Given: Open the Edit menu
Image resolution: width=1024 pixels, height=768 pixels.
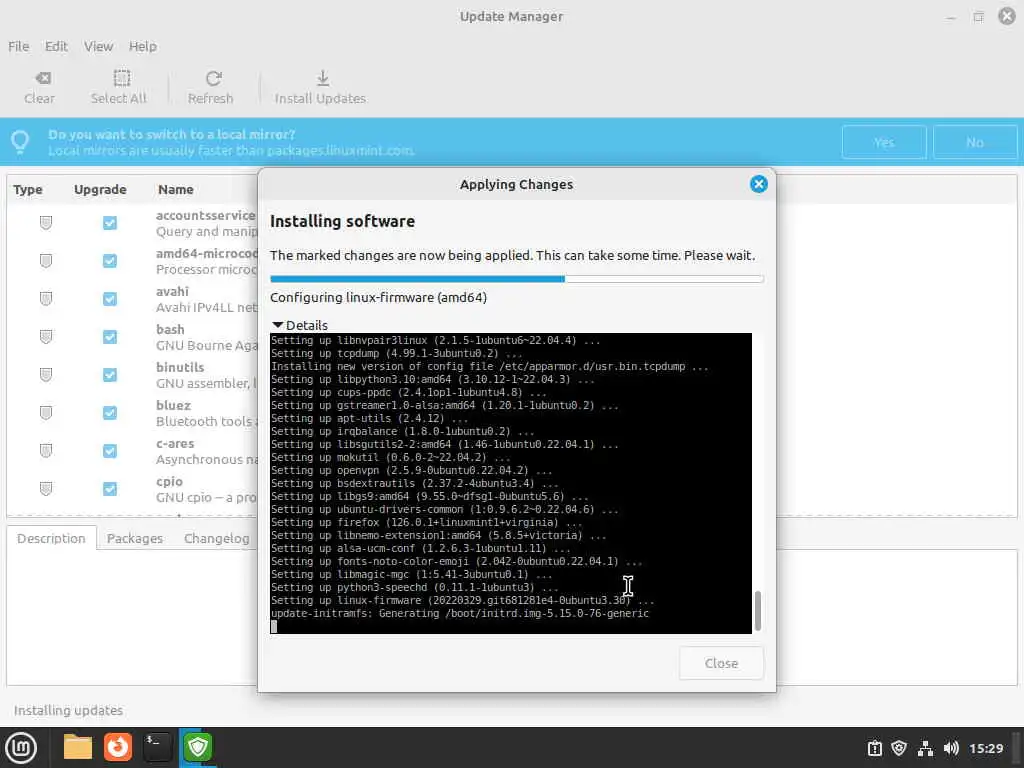Looking at the screenshot, I should (x=56, y=46).
